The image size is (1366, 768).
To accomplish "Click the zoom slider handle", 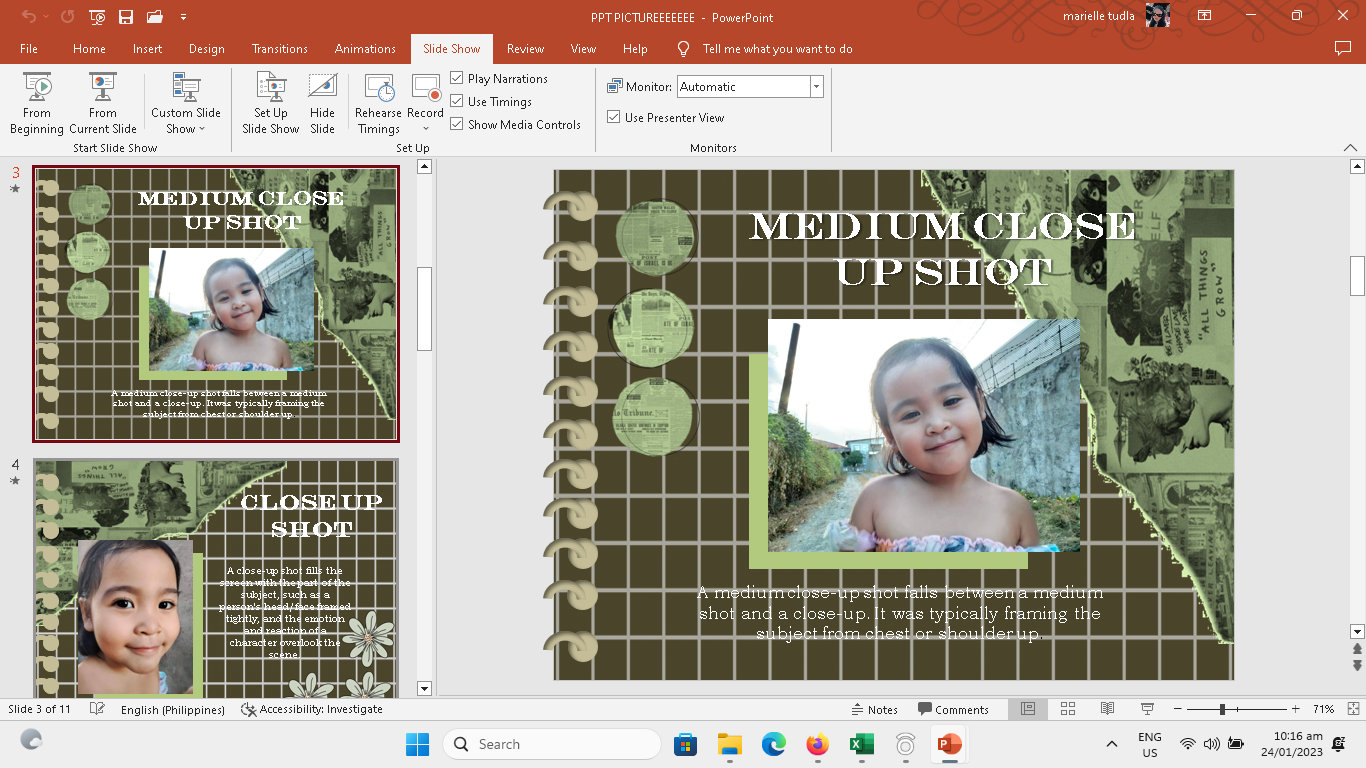I will tap(1221, 709).
